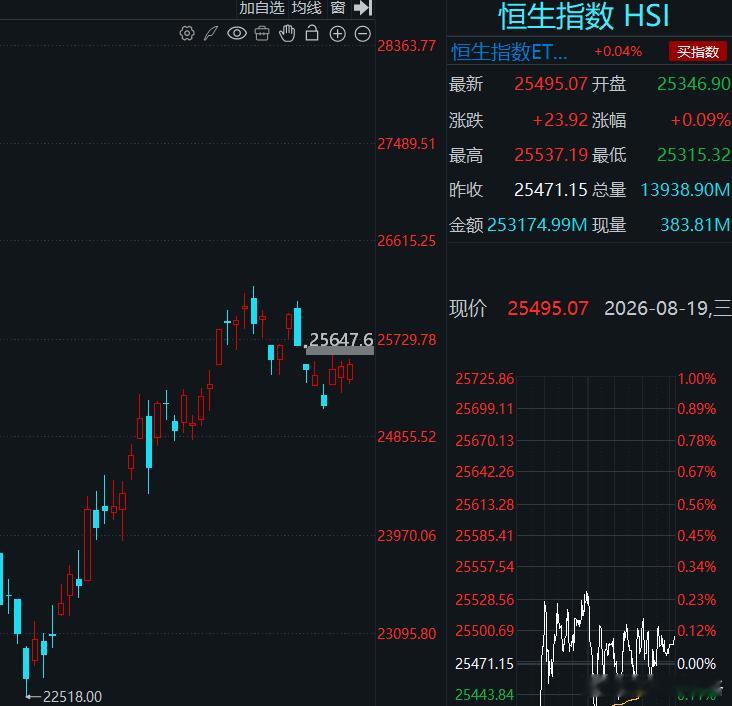Collapse side panel arrow icon
This screenshot has height=706, width=732.
click(x=363, y=7)
